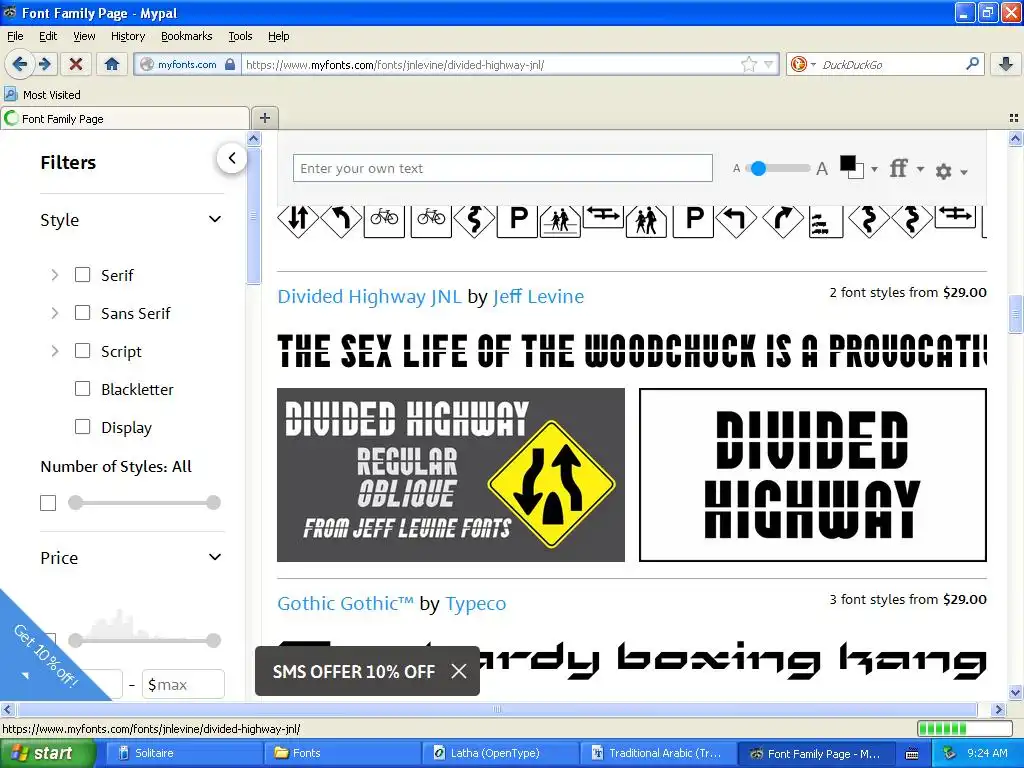Open the Edit menu
This screenshot has width=1024, height=768.
coord(48,36)
